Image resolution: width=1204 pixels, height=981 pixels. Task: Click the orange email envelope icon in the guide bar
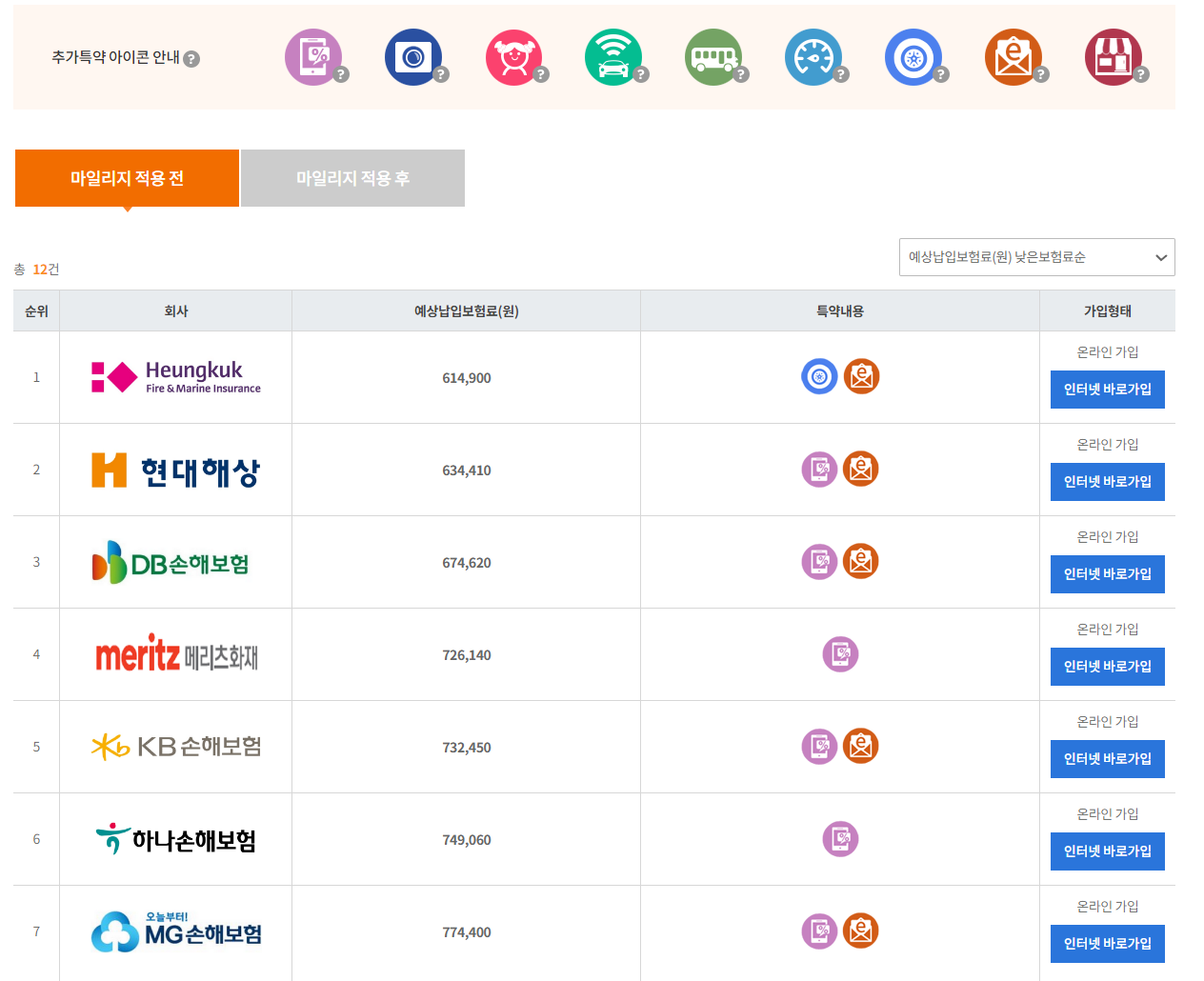tap(1013, 57)
